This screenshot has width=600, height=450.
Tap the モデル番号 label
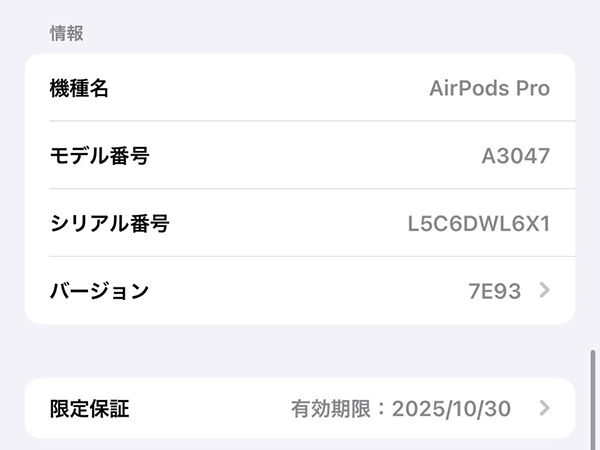(99, 155)
